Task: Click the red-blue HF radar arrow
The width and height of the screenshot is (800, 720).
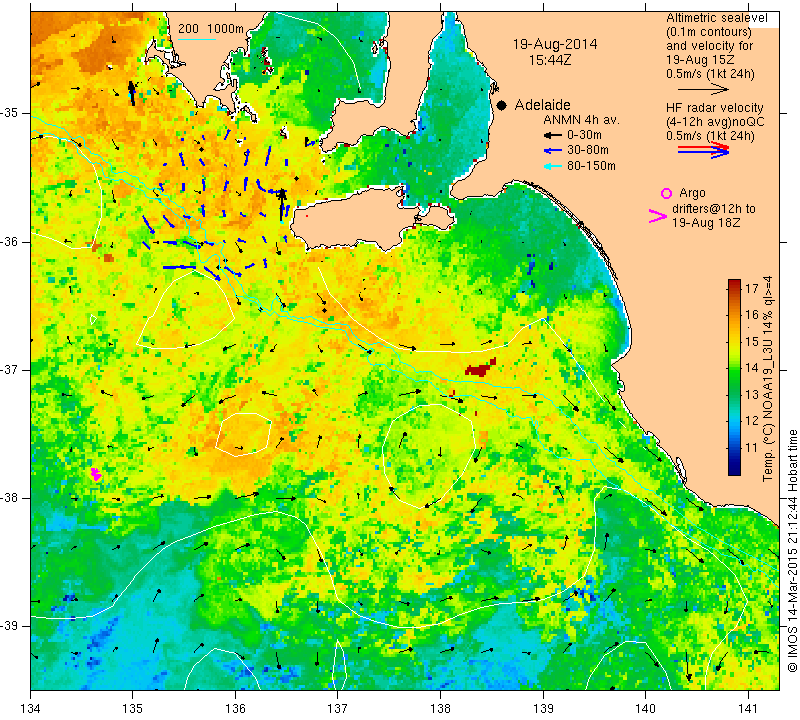Action: pyautogui.click(x=703, y=150)
